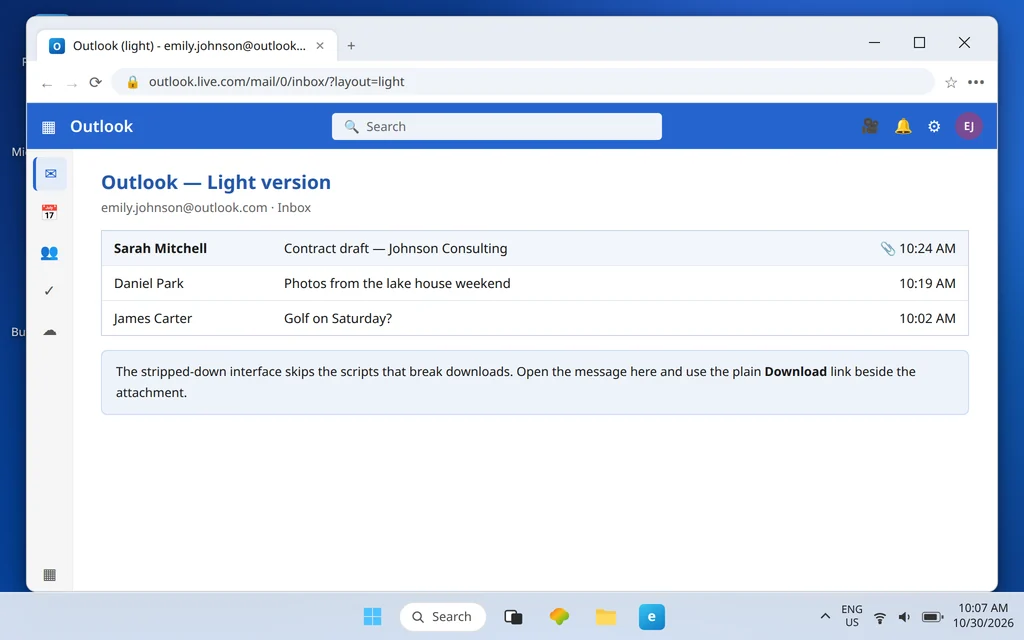Click the browser back arrow
Image resolution: width=1024 pixels, height=640 pixels.
(47, 84)
